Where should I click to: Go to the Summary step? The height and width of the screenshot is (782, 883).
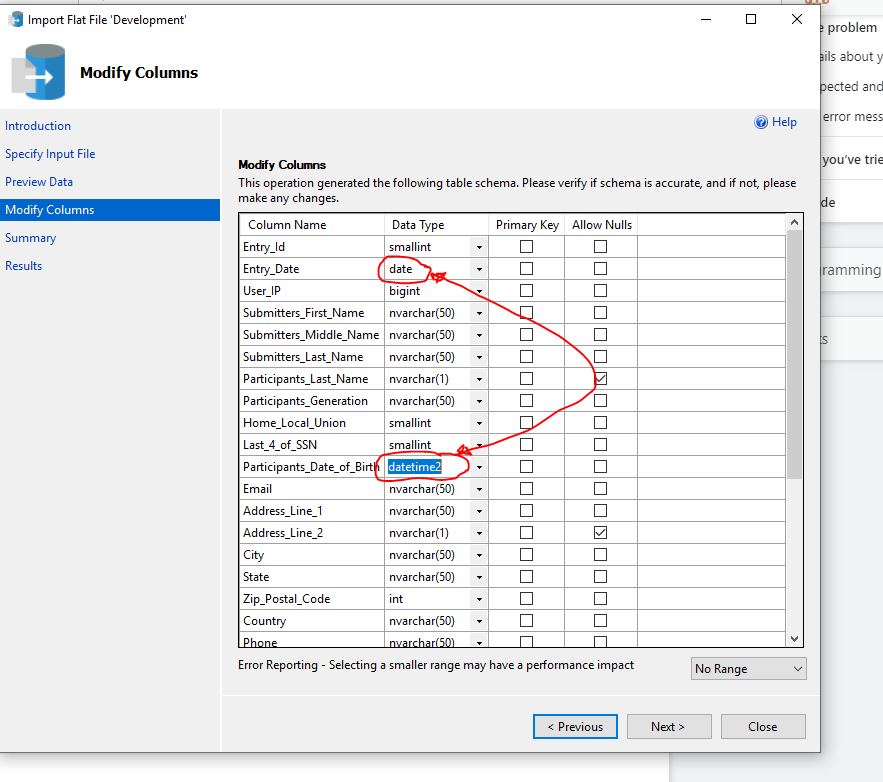[30, 237]
